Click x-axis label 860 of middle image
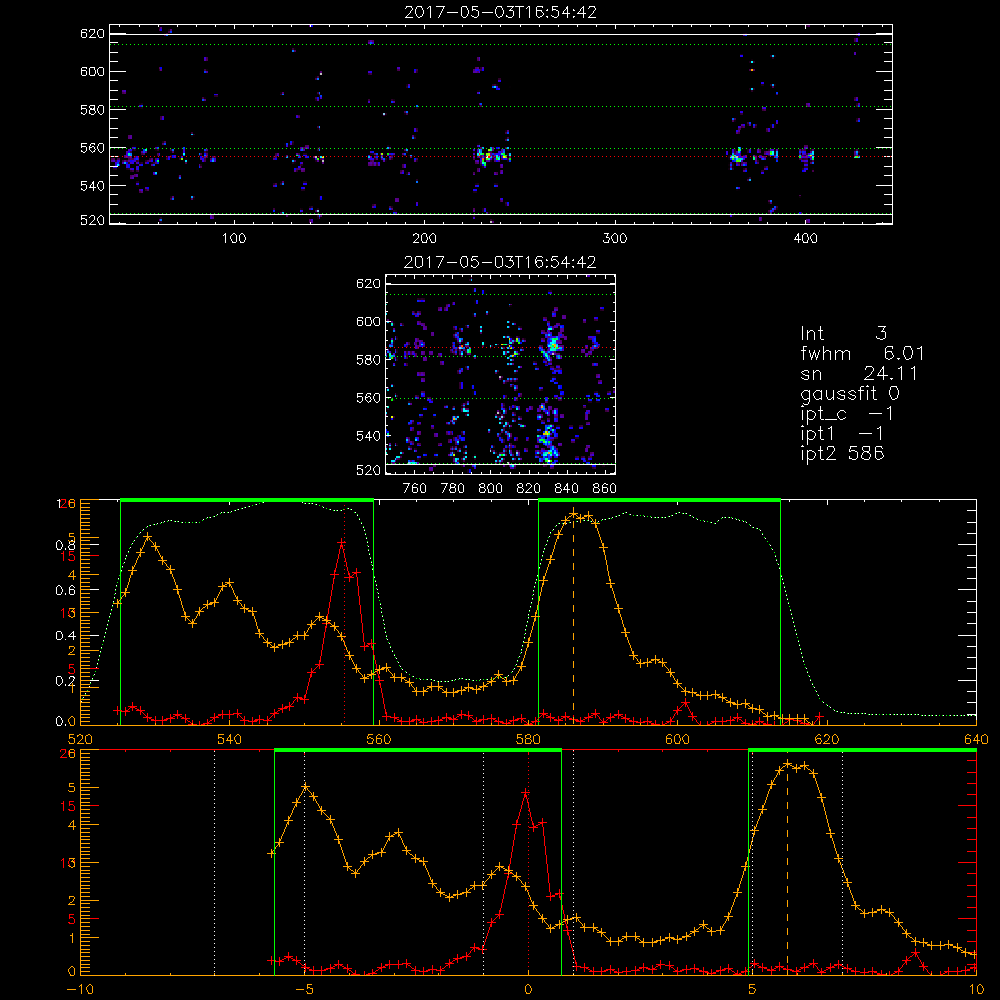The width and height of the screenshot is (1000, 1000). tap(605, 489)
